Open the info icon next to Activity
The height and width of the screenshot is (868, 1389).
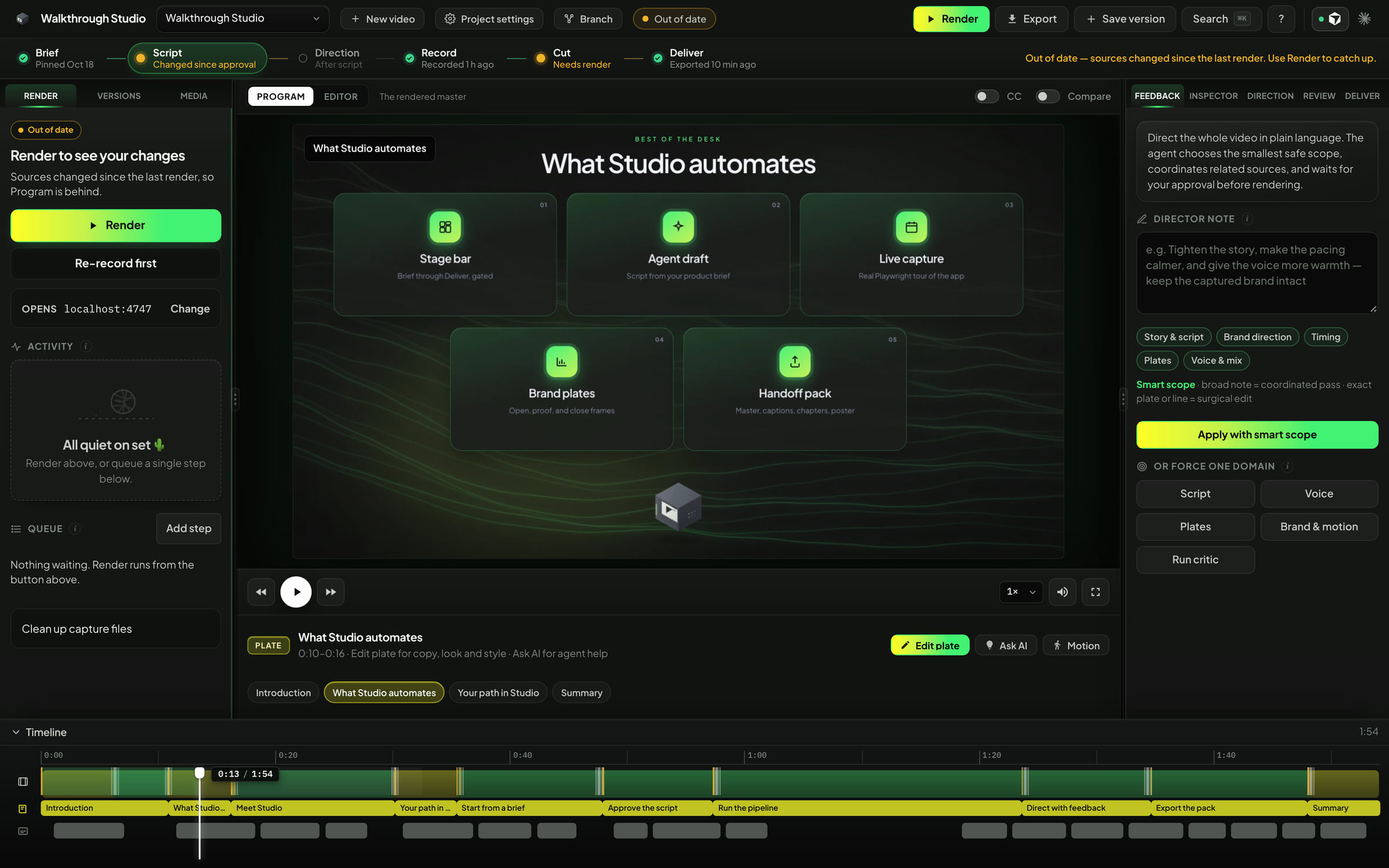(86, 346)
